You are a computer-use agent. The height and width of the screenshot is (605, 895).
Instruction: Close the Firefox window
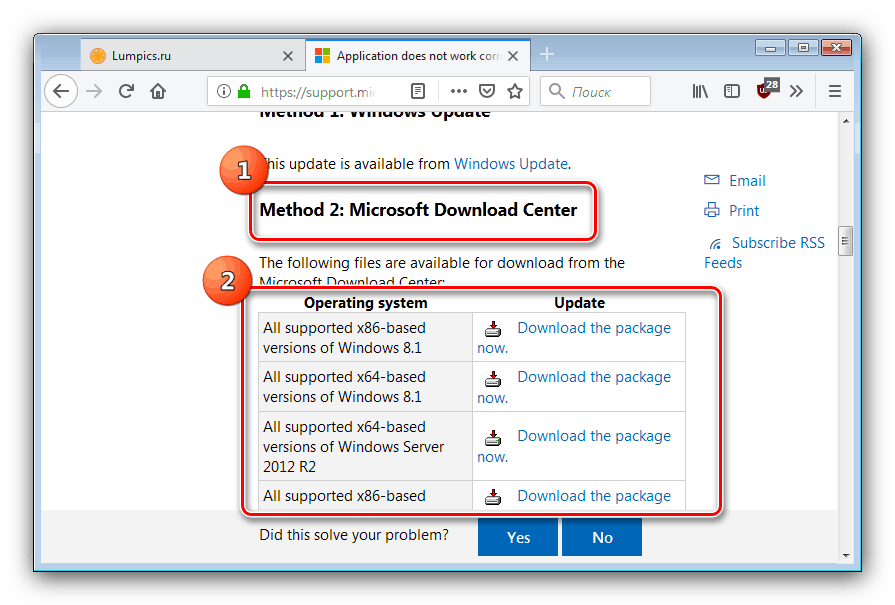(836, 48)
